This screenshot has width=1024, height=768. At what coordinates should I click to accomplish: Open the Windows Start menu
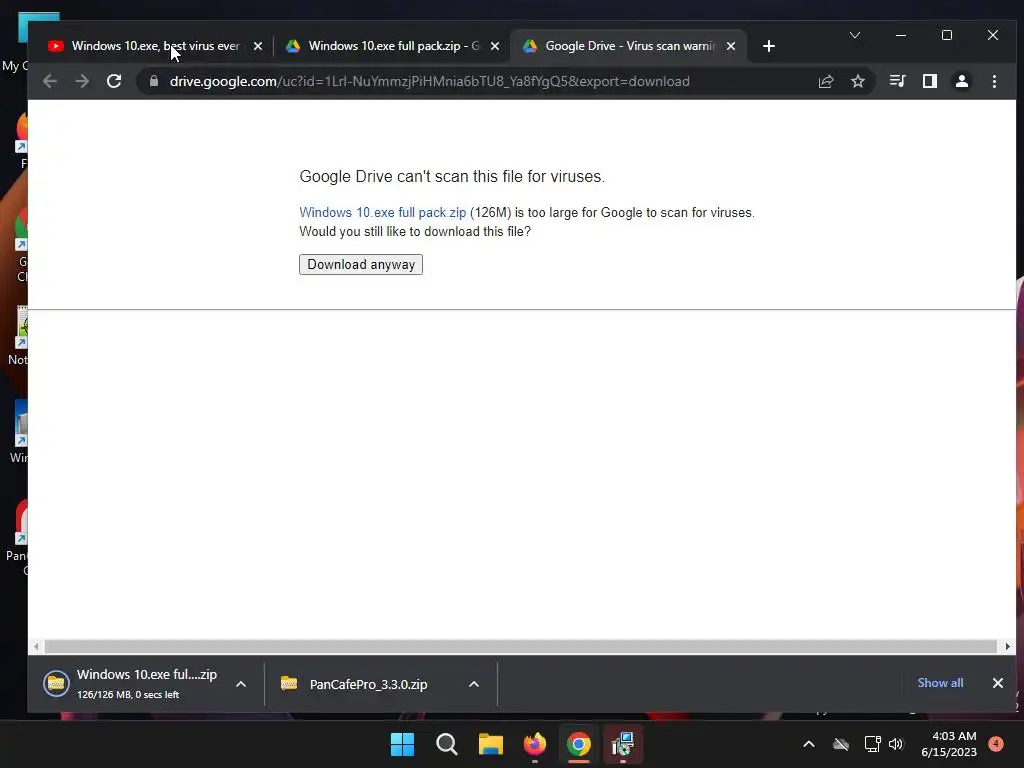402,744
